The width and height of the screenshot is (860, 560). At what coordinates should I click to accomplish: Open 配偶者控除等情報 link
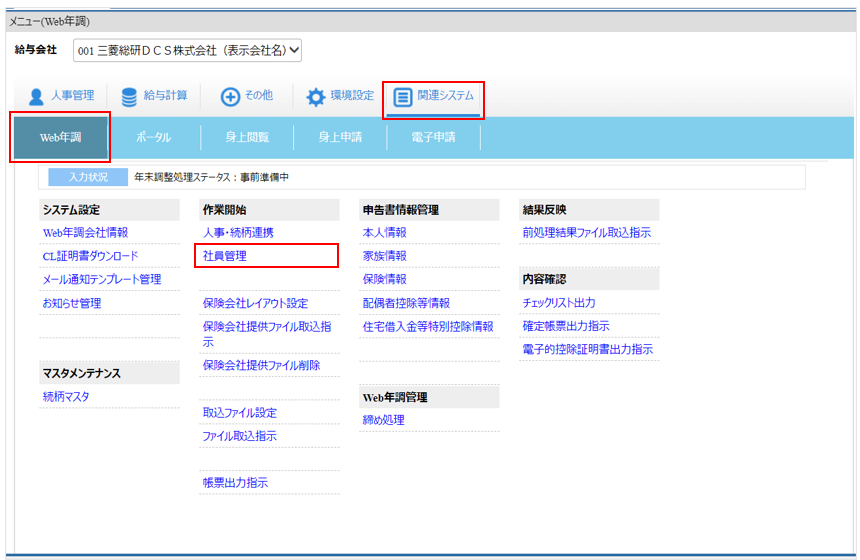point(406,303)
